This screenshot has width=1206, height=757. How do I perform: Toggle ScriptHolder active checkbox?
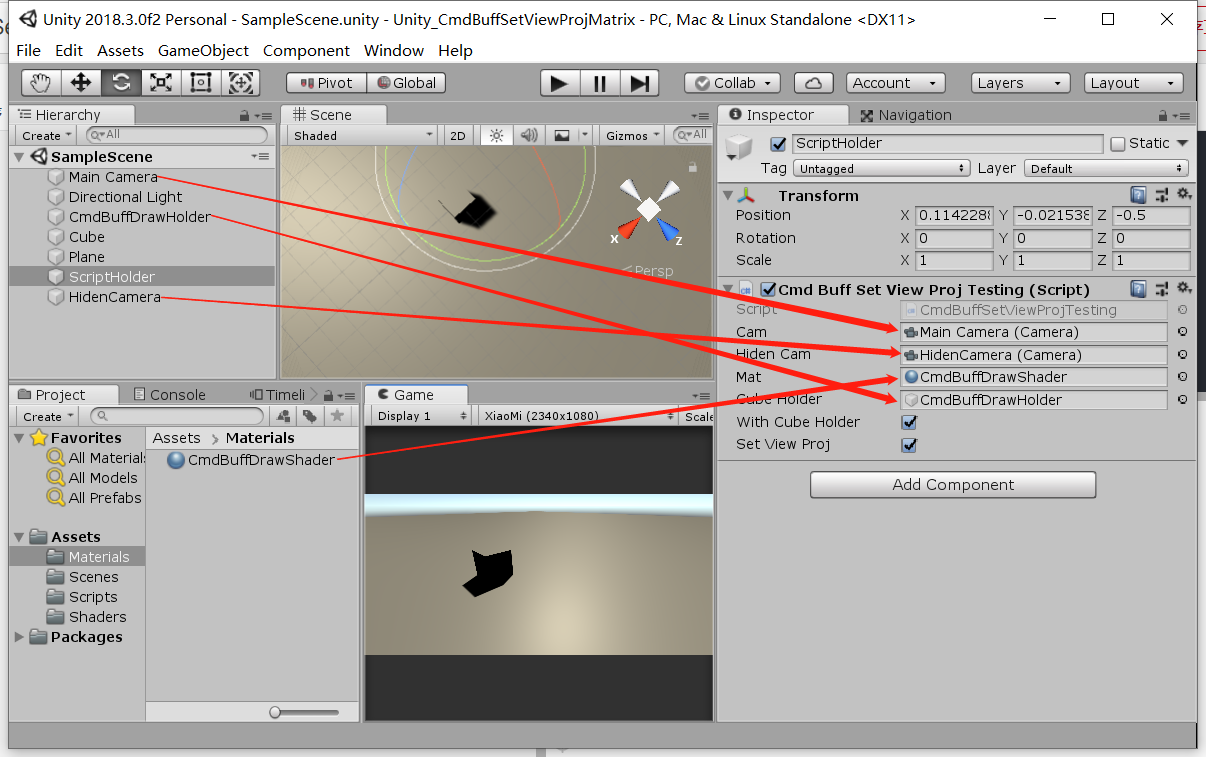pyautogui.click(x=778, y=144)
